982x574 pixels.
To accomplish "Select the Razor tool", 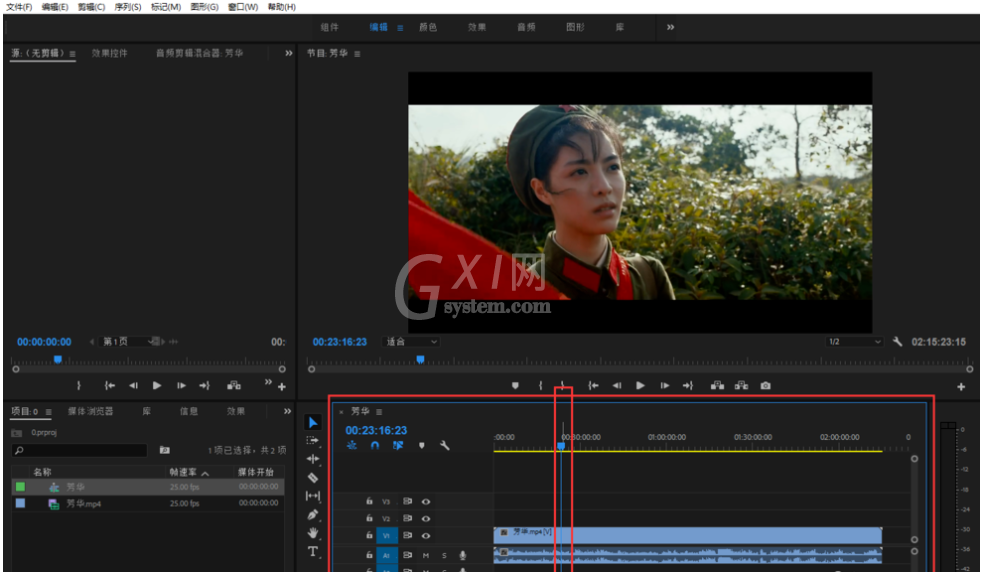I will click(x=313, y=478).
